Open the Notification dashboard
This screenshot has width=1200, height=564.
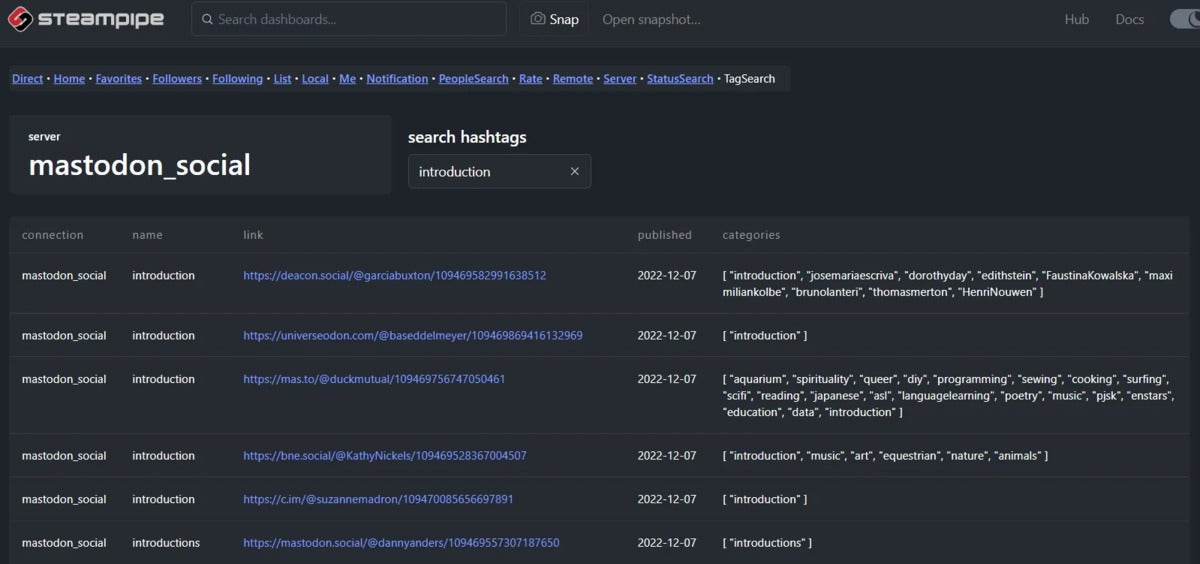[x=397, y=79]
